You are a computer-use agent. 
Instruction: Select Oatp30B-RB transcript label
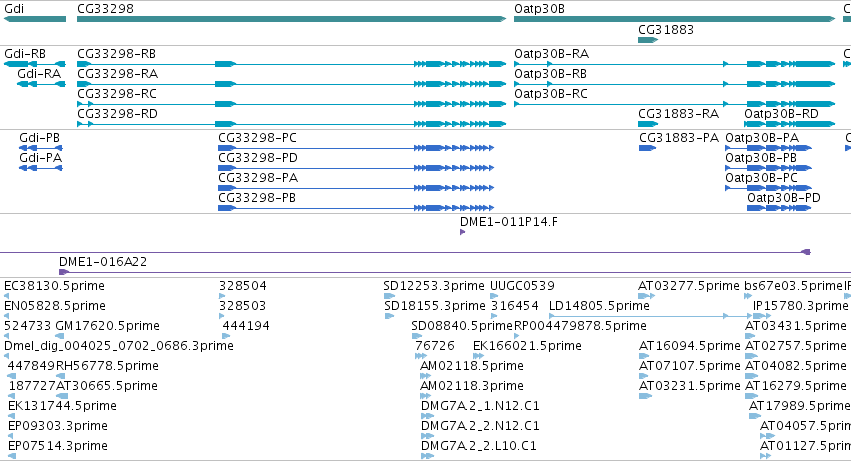click(550, 74)
